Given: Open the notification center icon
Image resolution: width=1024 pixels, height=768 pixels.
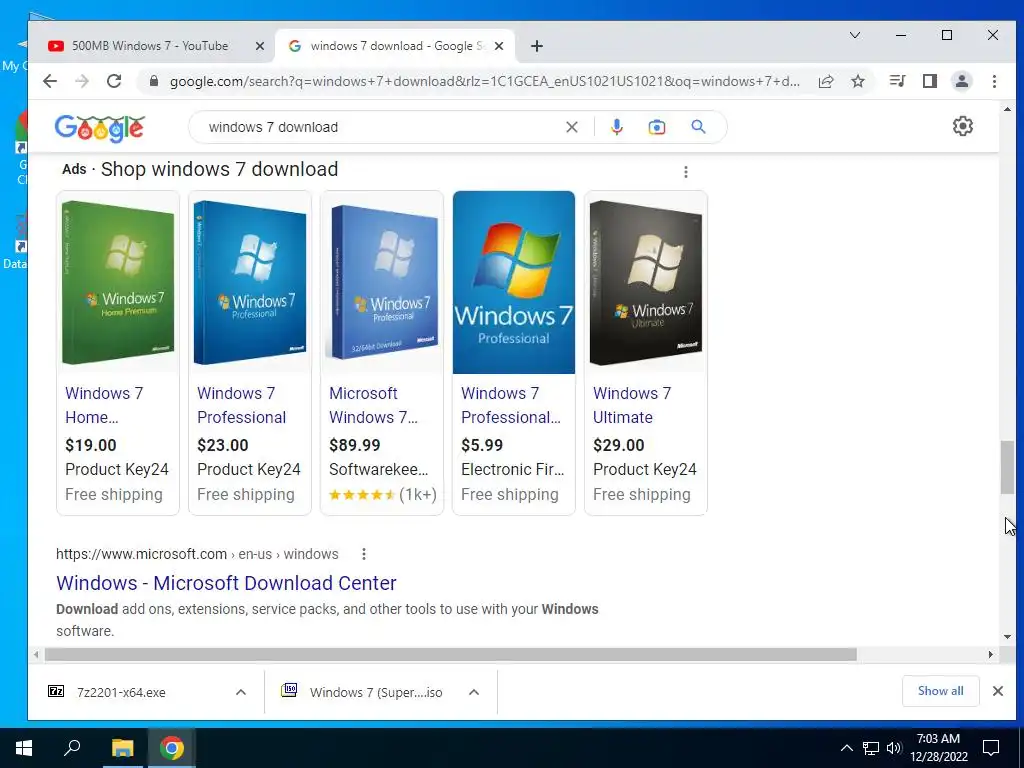Looking at the screenshot, I should [x=991, y=748].
